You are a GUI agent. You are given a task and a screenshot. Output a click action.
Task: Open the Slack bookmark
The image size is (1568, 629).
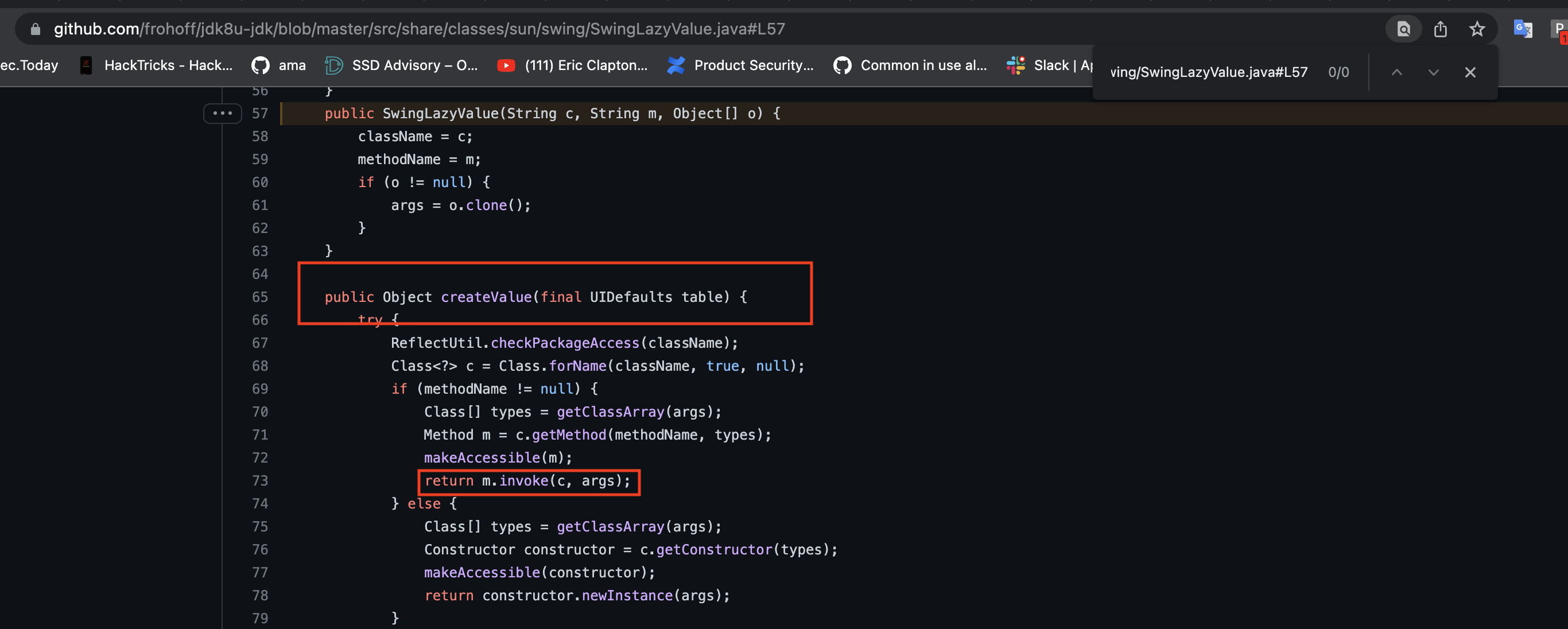(1050, 65)
